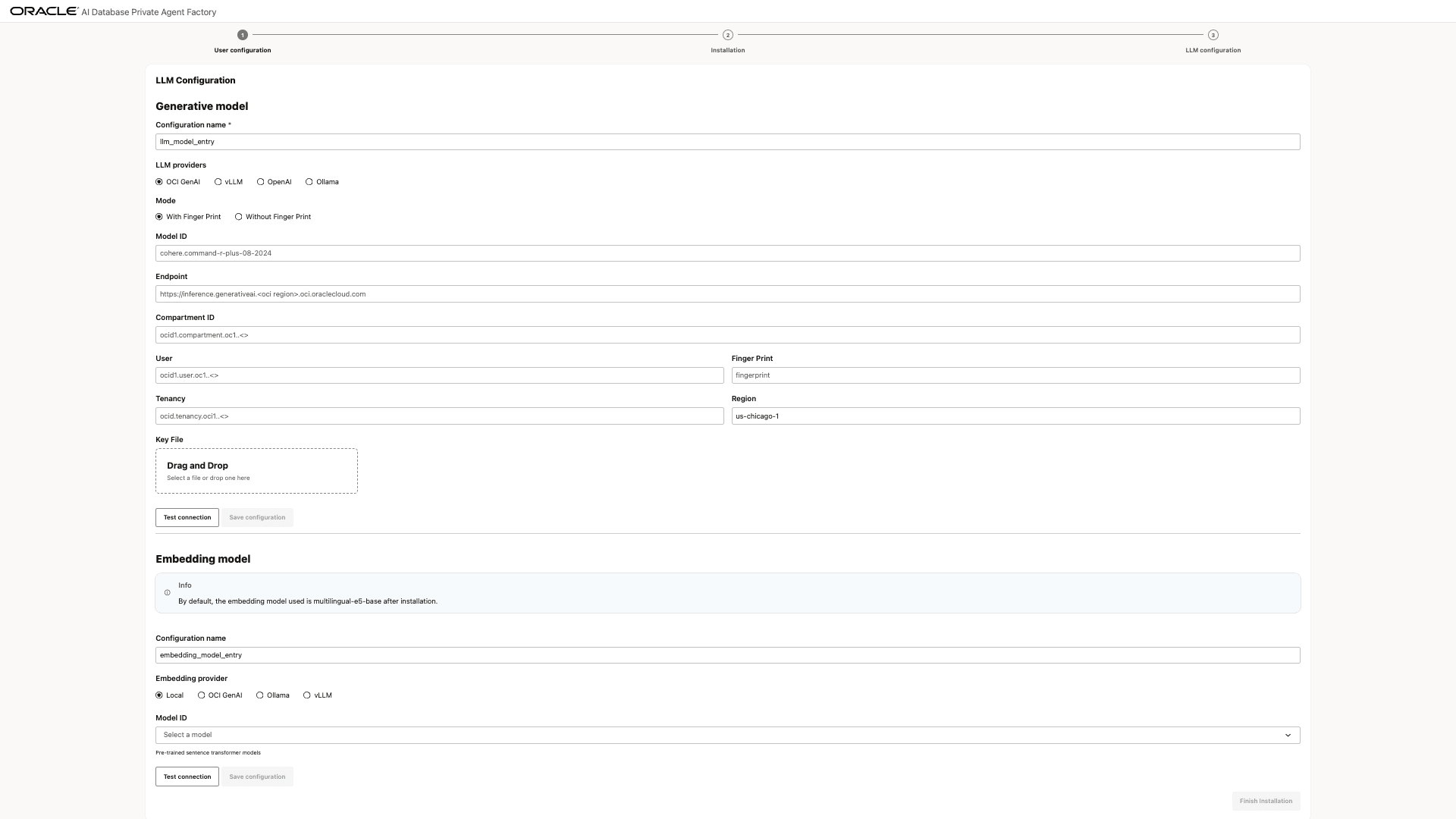Click the Oracle logo in header

(x=44, y=11)
